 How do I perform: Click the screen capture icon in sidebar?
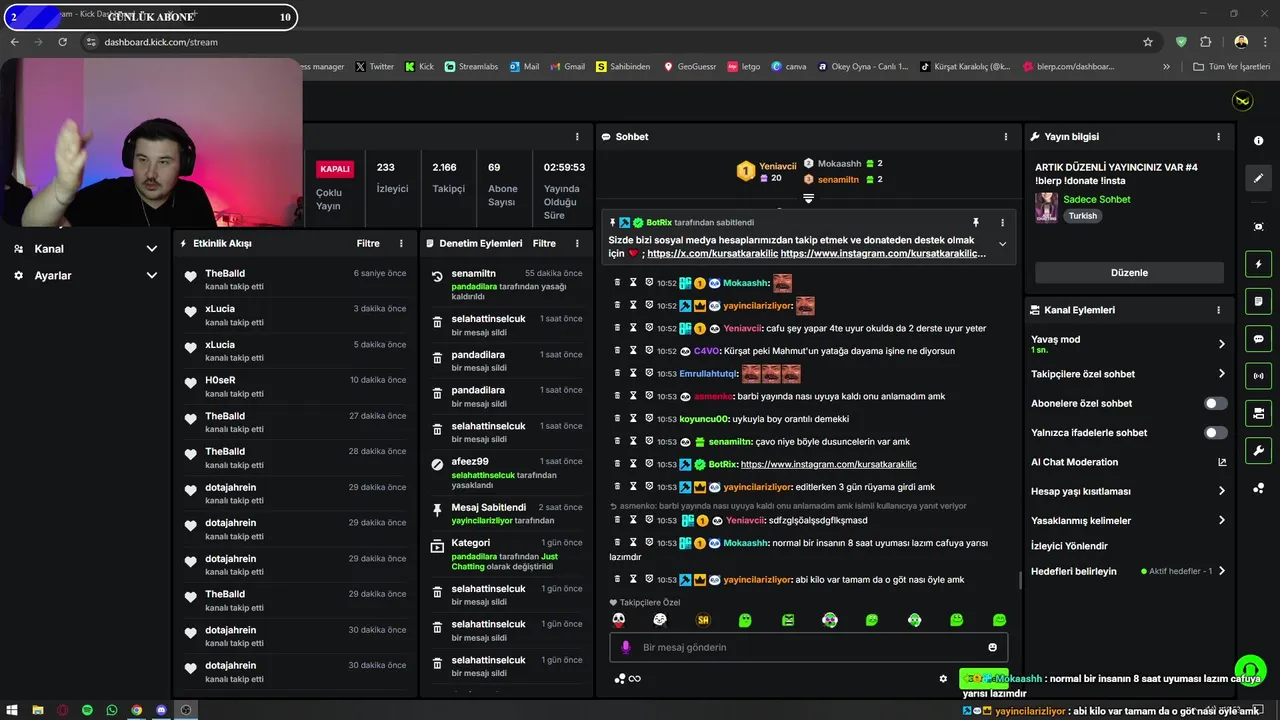click(1258, 227)
